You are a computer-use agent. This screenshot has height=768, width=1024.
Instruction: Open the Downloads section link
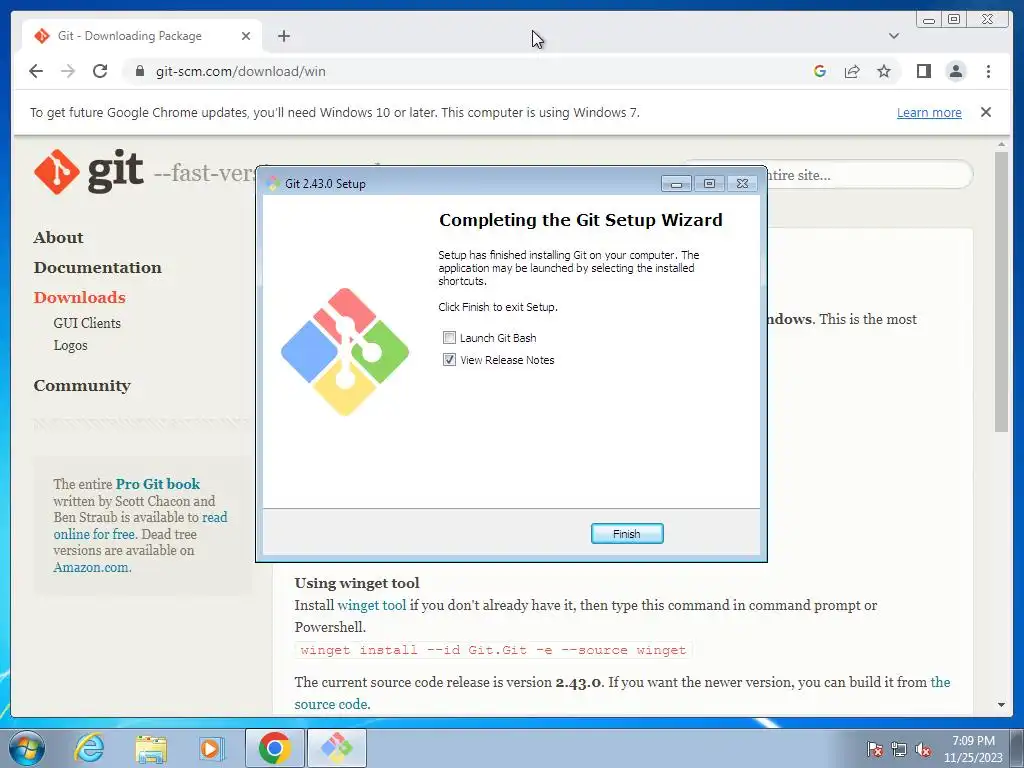click(x=80, y=298)
